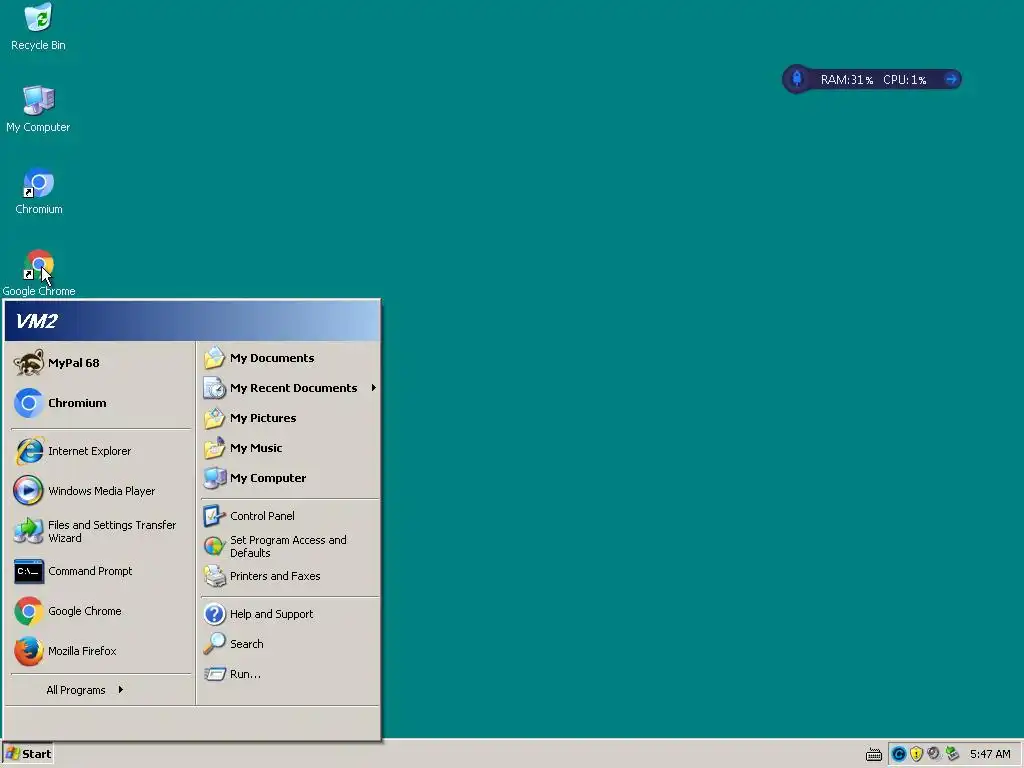Open Search from Start menu
Screen dimensions: 1024x768
coord(289,644)
